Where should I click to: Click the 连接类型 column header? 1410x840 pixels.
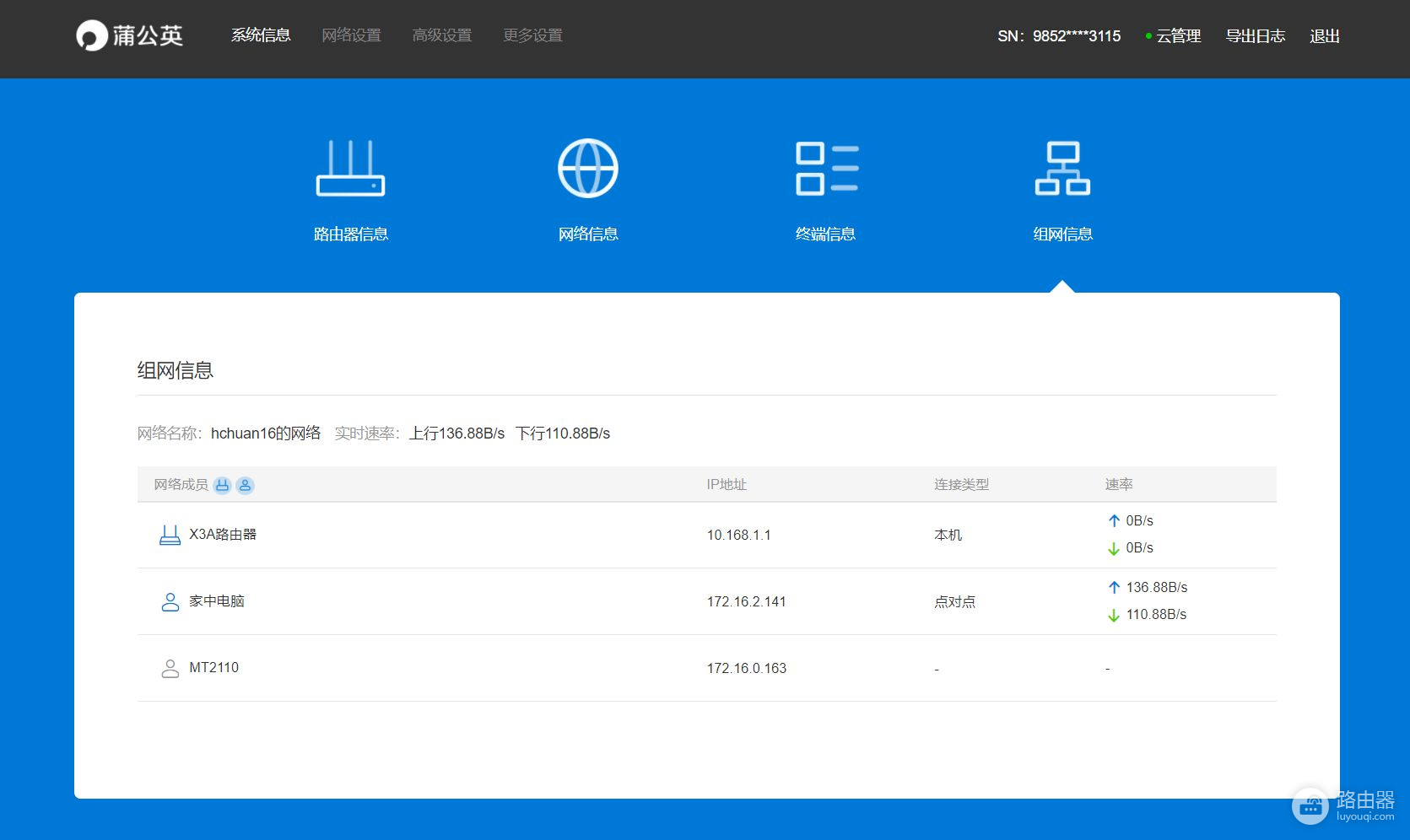coord(961,484)
